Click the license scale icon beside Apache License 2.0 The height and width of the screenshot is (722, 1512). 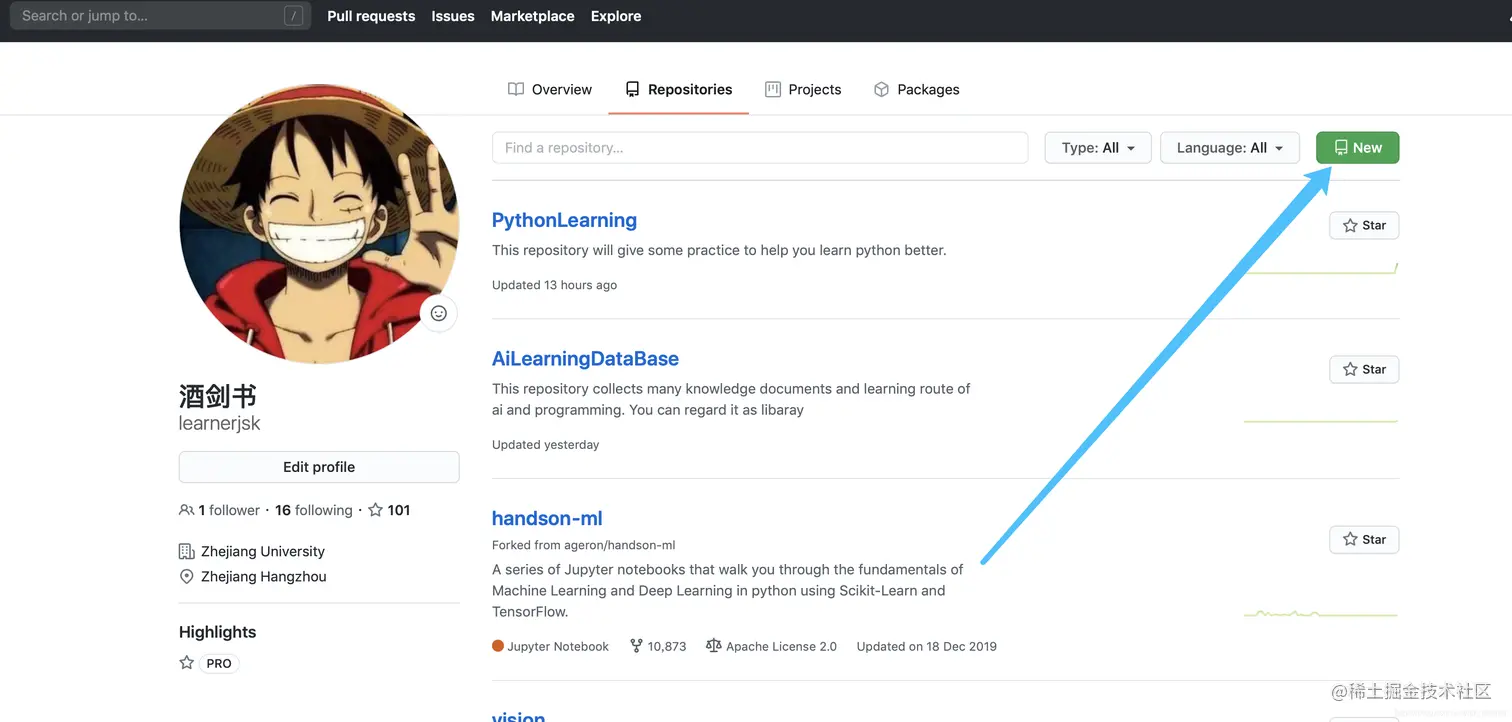(x=713, y=646)
